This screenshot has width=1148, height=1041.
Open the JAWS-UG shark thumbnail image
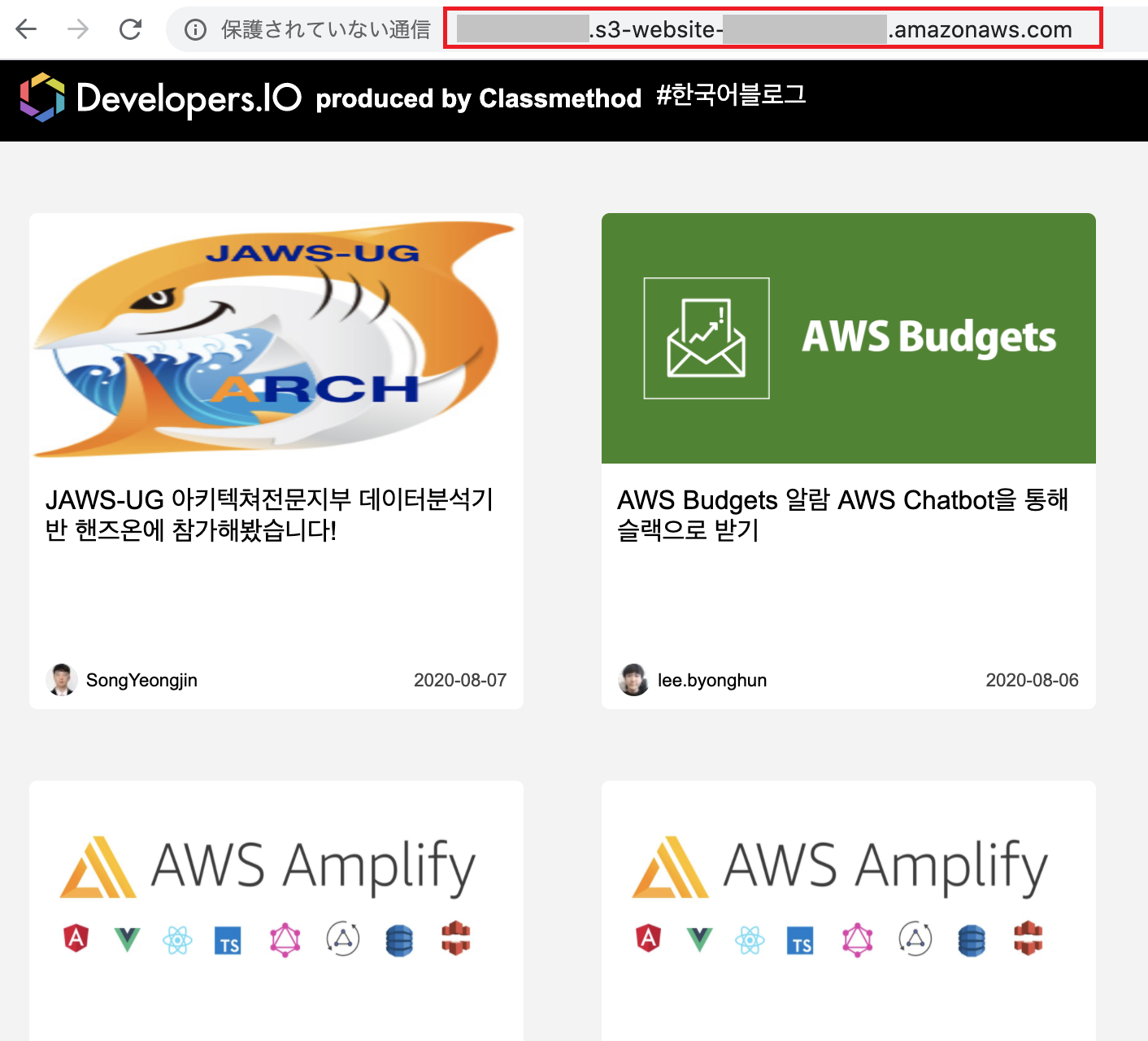coord(276,338)
